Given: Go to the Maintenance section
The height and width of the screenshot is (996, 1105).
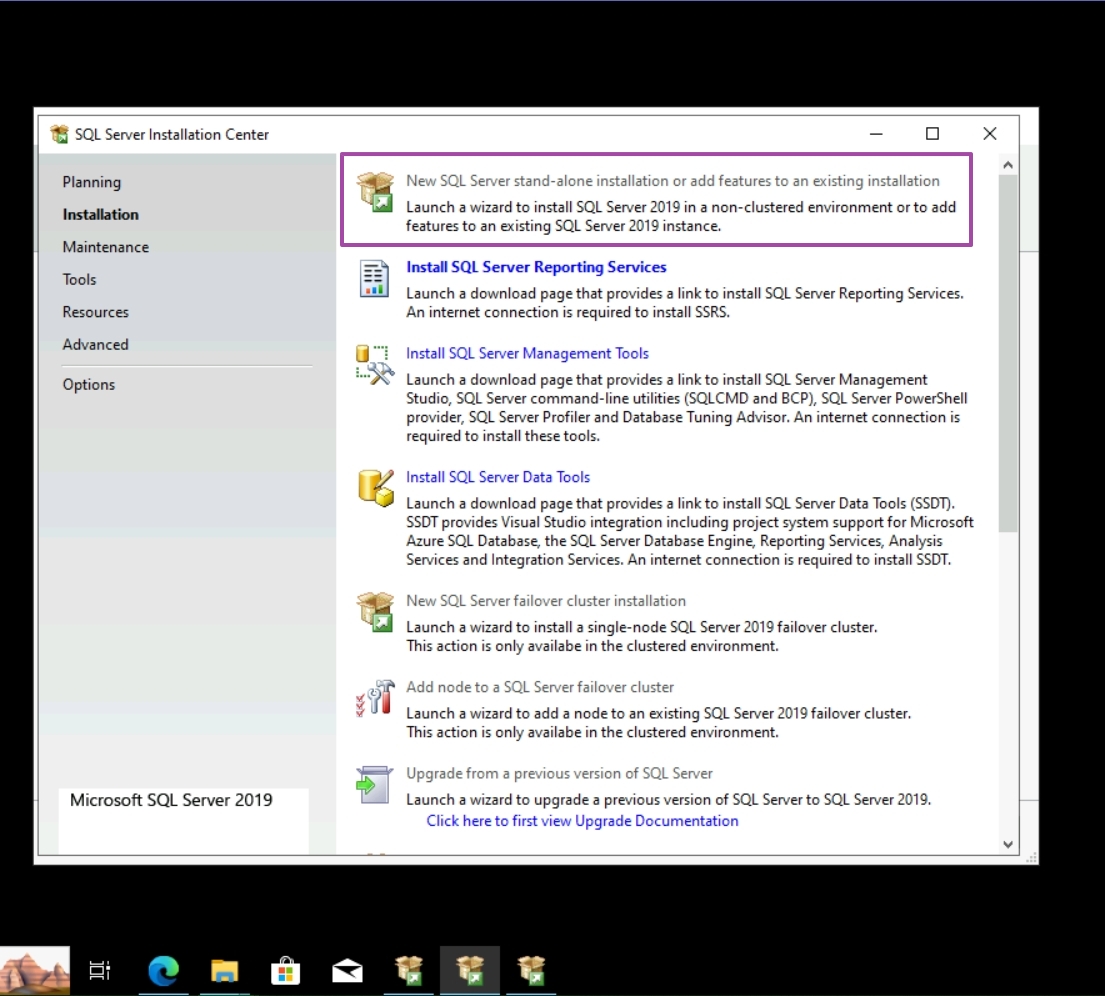Looking at the screenshot, I should pyautogui.click(x=106, y=247).
